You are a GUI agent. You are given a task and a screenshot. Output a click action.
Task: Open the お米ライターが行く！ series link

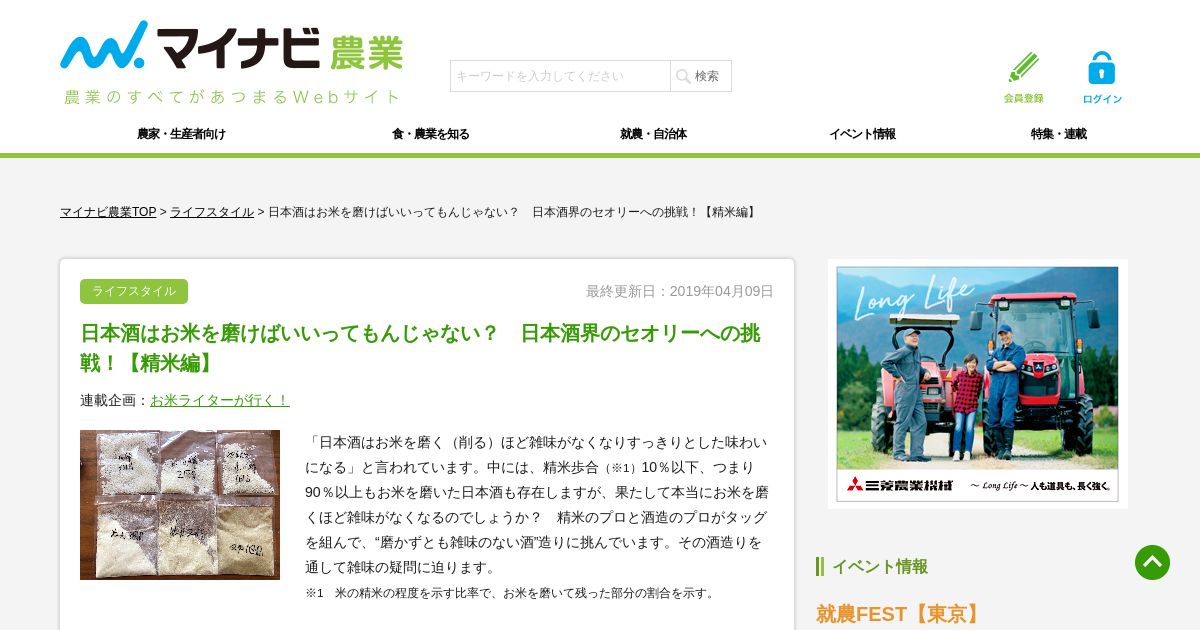pyautogui.click(x=220, y=400)
